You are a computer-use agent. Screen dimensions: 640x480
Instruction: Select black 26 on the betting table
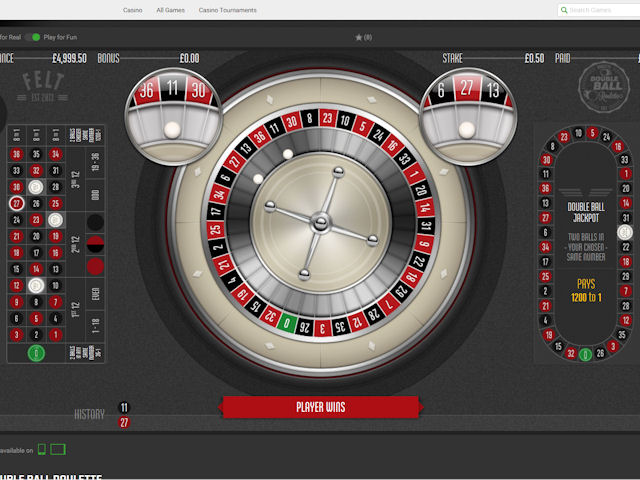tap(36, 203)
